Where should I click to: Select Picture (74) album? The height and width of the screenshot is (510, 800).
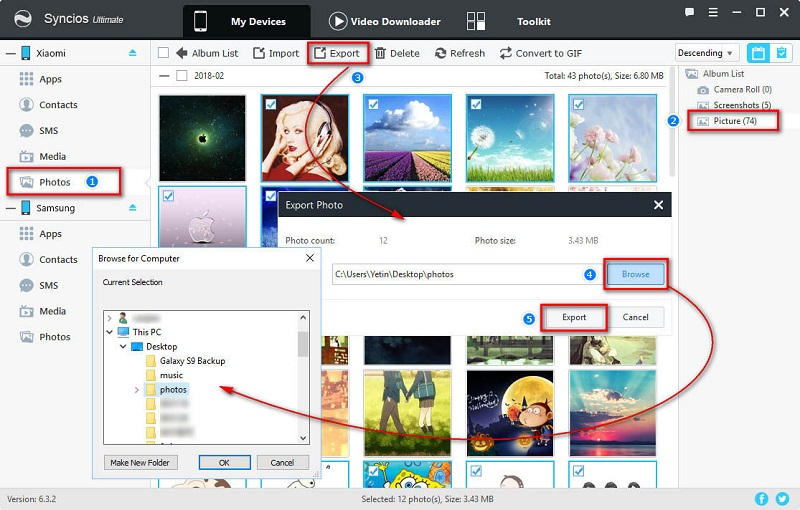tap(728, 121)
